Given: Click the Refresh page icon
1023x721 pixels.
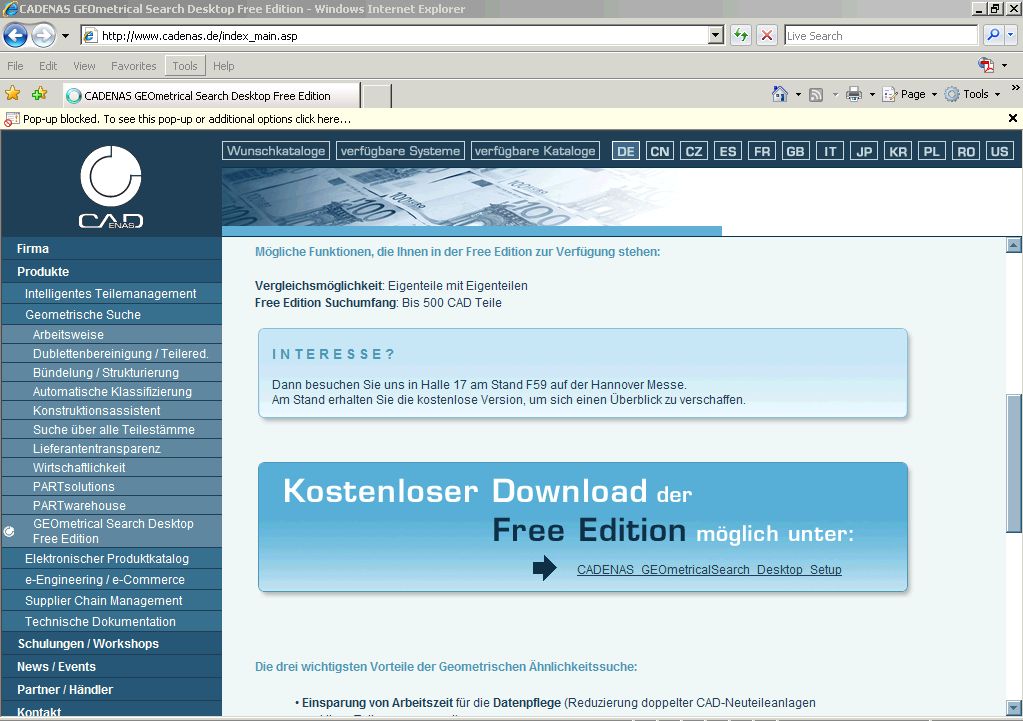Looking at the screenshot, I should tap(741, 35).
